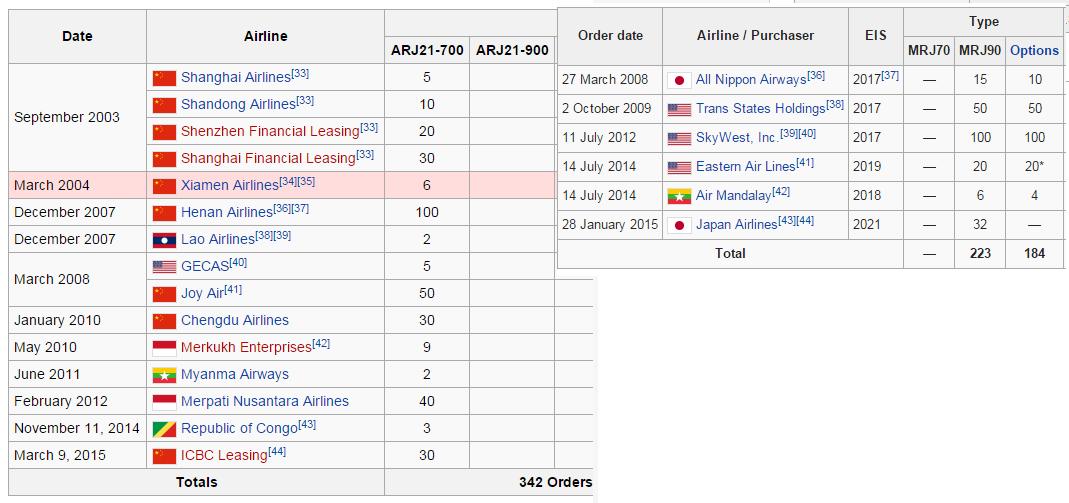This screenshot has height=503, width=1069.
Task: Follow the Xiamen Airlines link
Action: (x=230, y=185)
